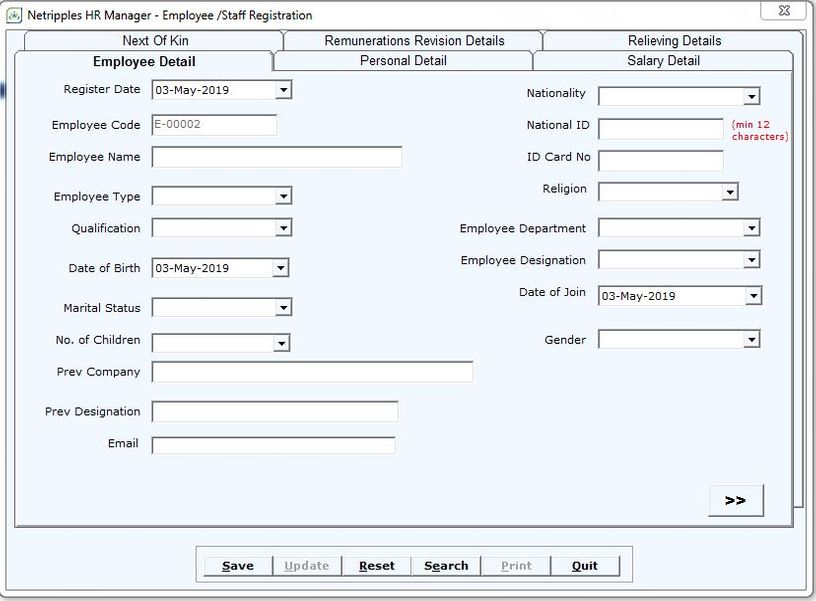This screenshot has height=601, width=816.
Task: Open the Relieving Details tab
Action: (x=674, y=41)
